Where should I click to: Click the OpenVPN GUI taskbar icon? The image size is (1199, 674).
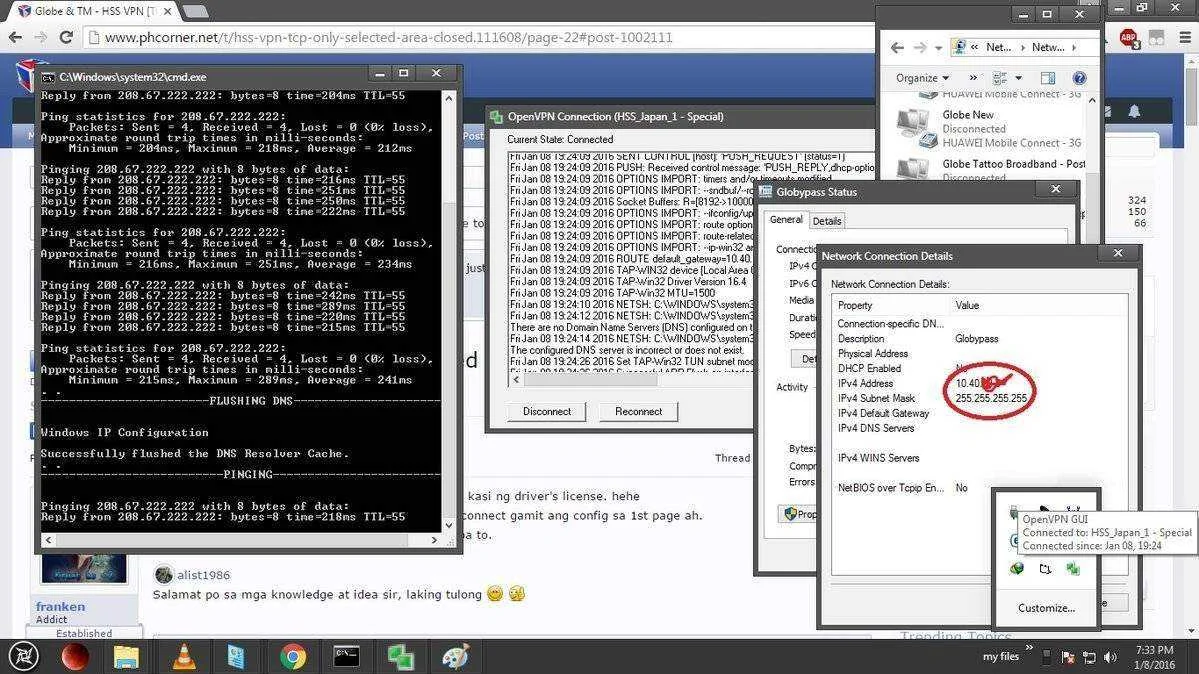pos(401,657)
